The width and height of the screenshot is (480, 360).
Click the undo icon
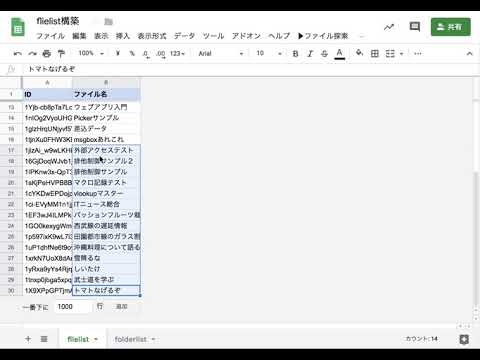click(x=17, y=53)
